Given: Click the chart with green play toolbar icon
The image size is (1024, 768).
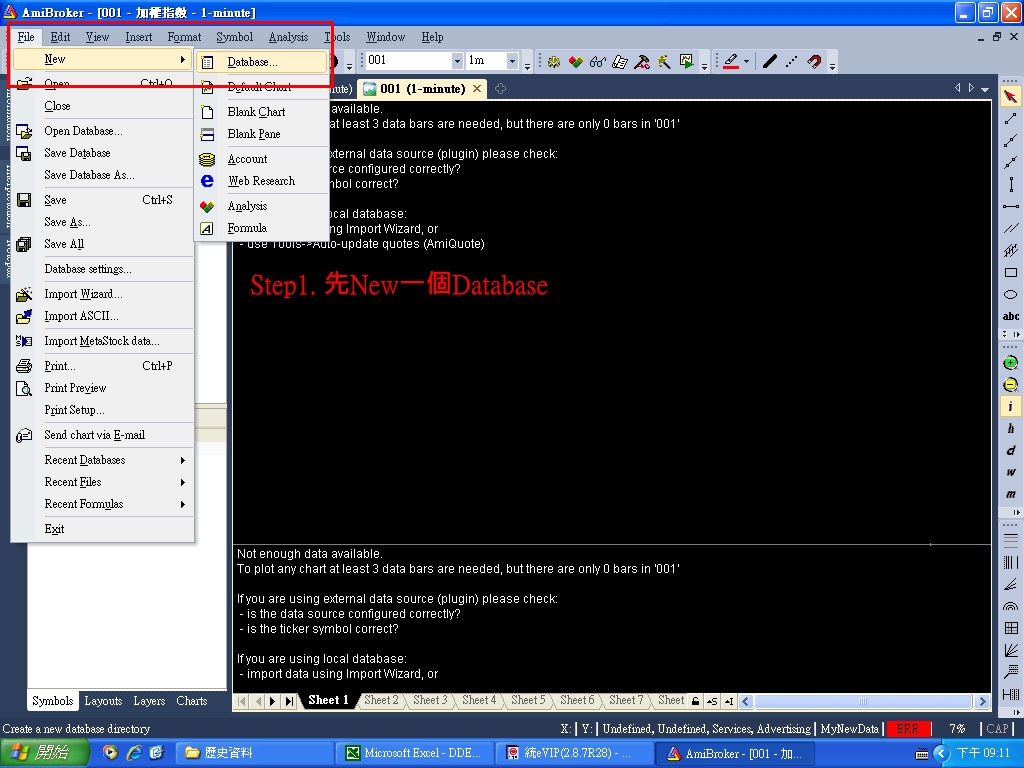Looking at the screenshot, I should (x=686, y=61).
